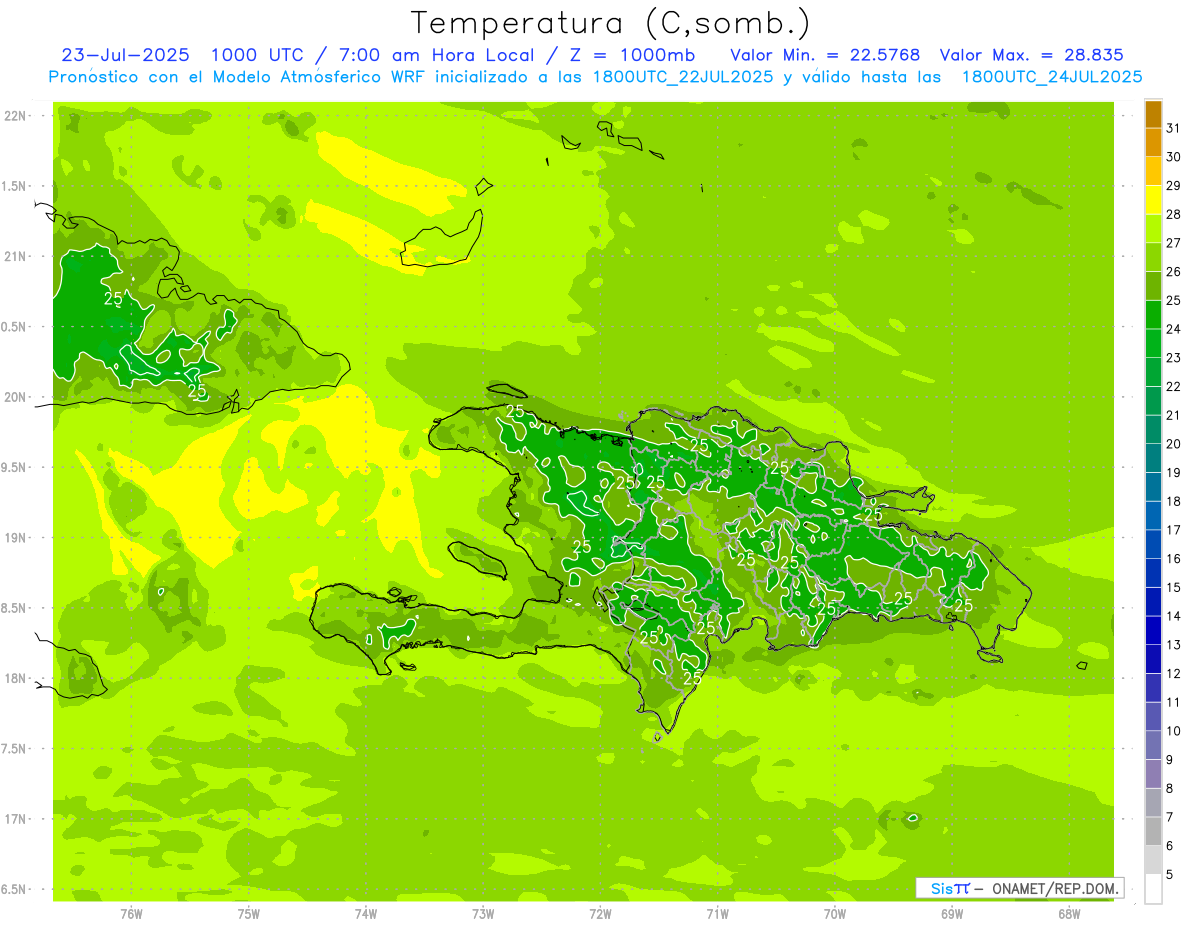Click the longitude axis label 71W
1200x927 pixels.
coord(717,914)
